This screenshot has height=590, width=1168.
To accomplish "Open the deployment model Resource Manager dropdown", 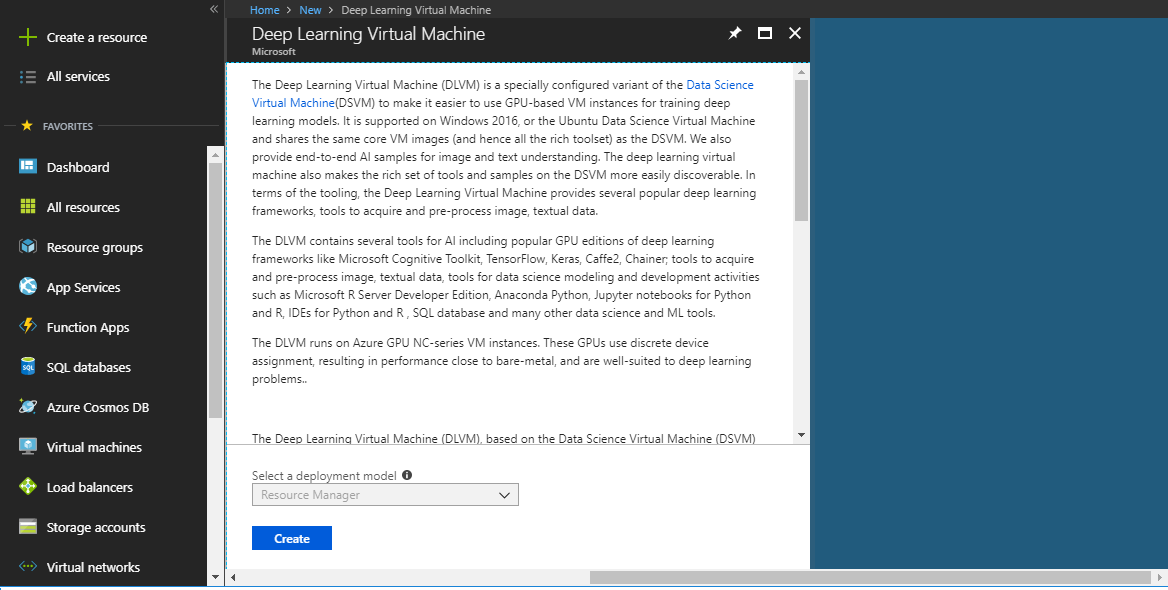I will pyautogui.click(x=385, y=495).
